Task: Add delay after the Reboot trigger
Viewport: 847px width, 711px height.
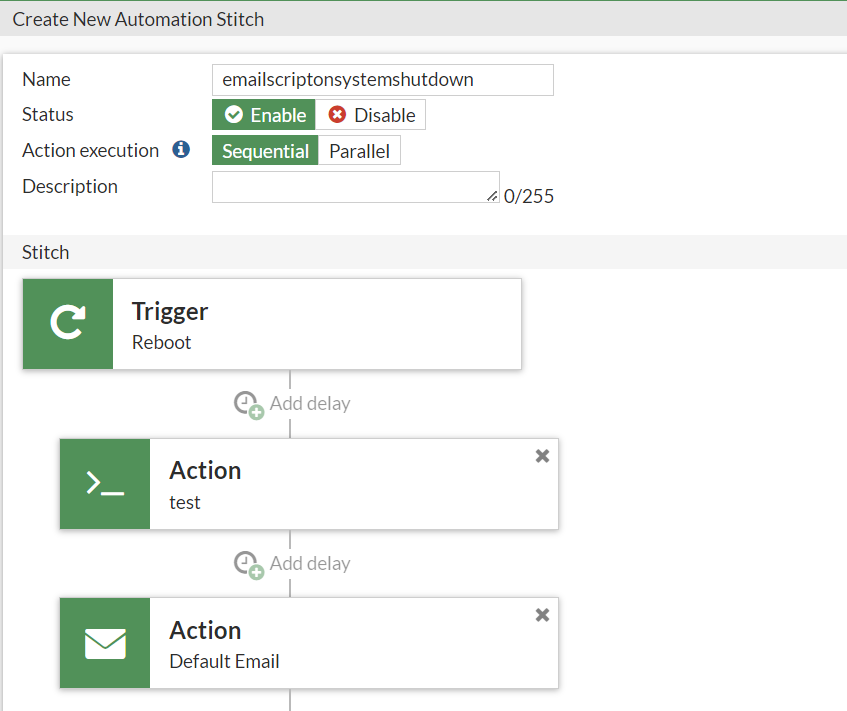Action: tap(310, 404)
